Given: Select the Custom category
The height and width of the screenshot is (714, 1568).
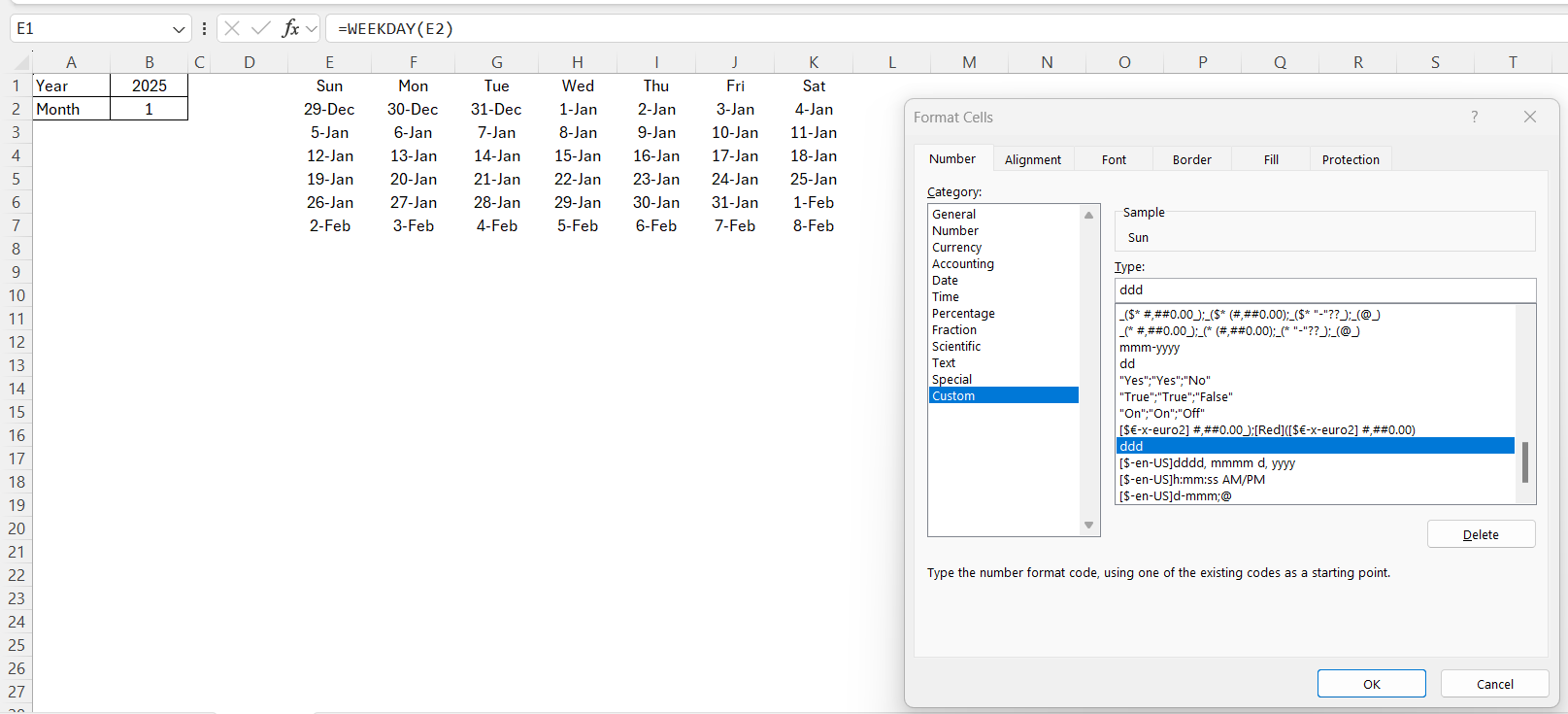Looking at the screenshot, I should 1003,395.
